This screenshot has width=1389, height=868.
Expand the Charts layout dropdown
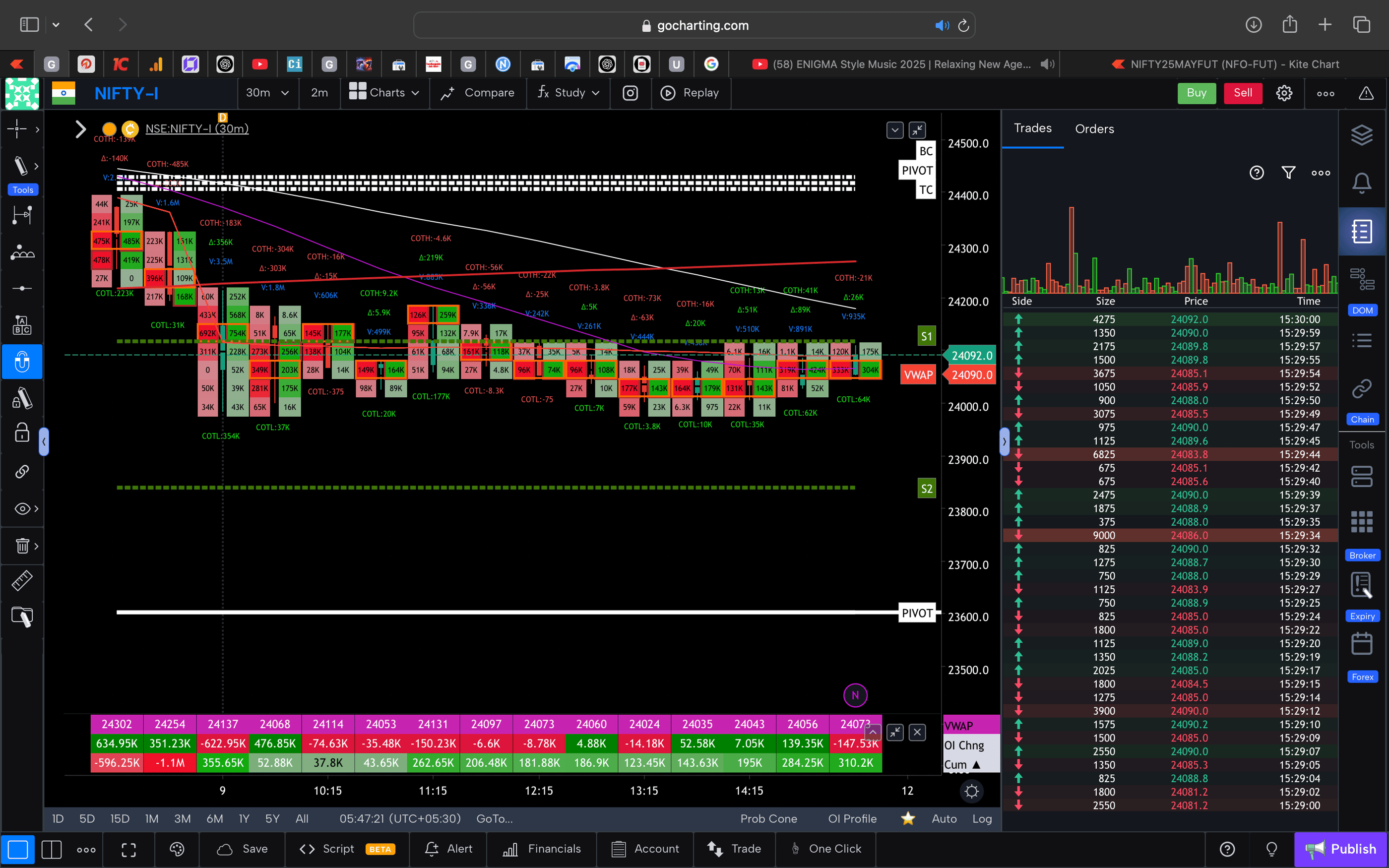tap(384, 92)
